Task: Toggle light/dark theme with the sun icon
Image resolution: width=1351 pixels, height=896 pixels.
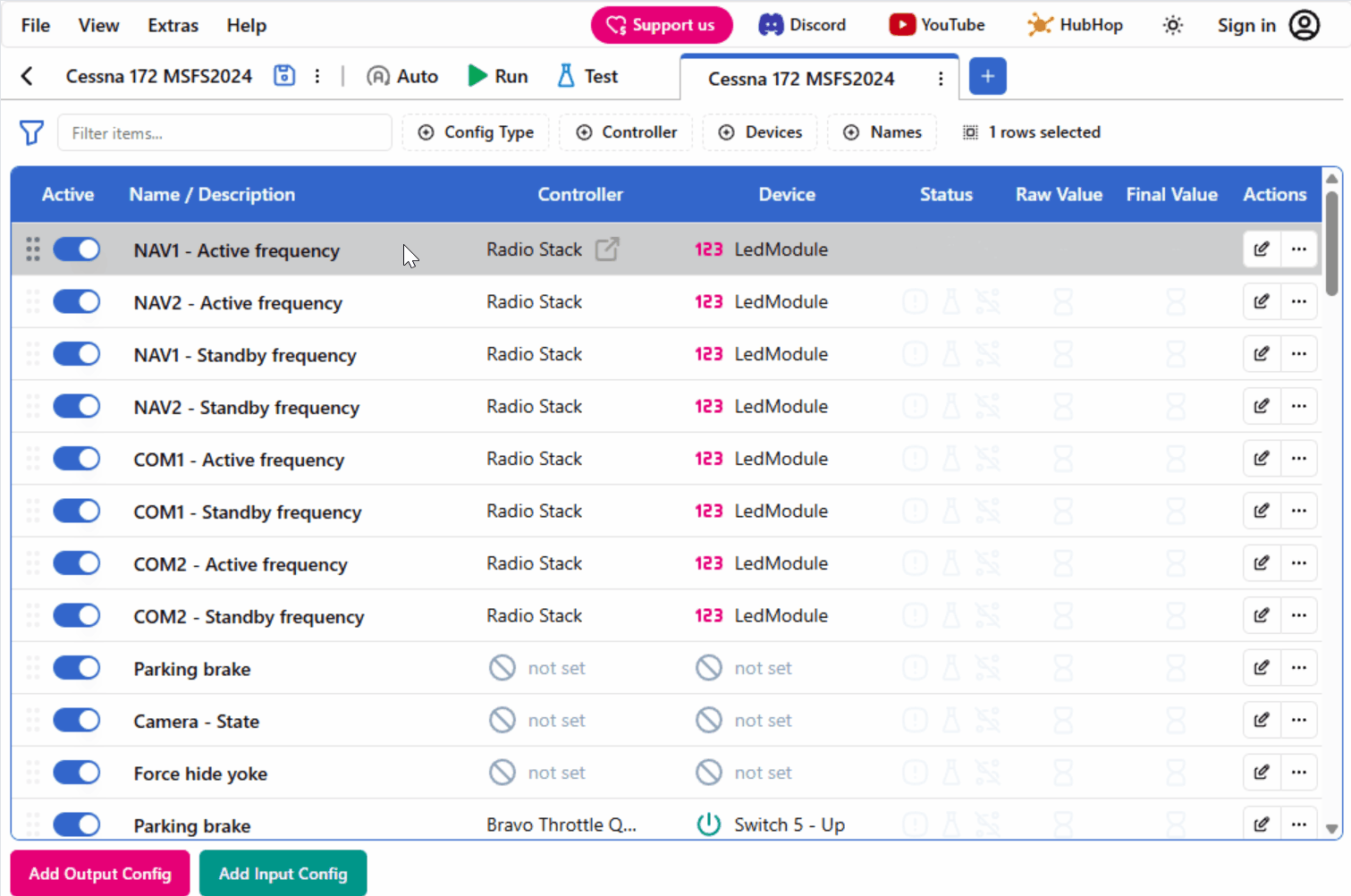Action: point(1172,25)
